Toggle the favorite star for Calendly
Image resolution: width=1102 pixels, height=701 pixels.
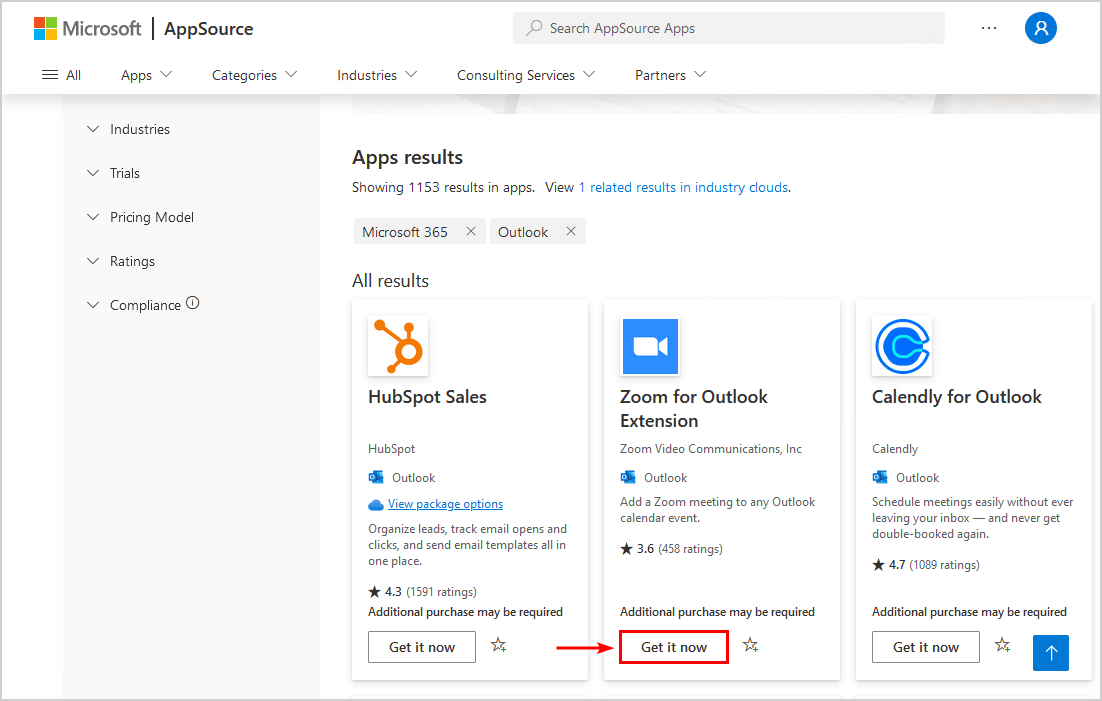pyautogui.click(x=1003, y=646)
